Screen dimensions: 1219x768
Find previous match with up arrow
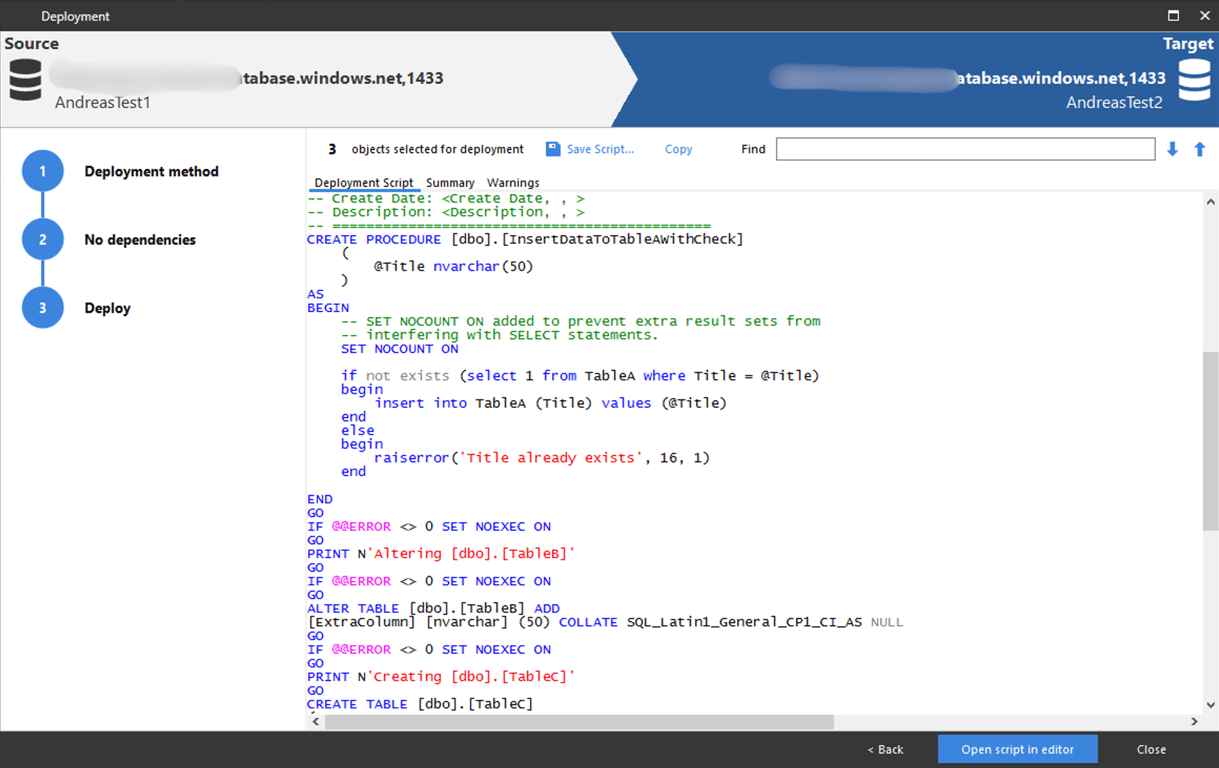click(1200, 149)
